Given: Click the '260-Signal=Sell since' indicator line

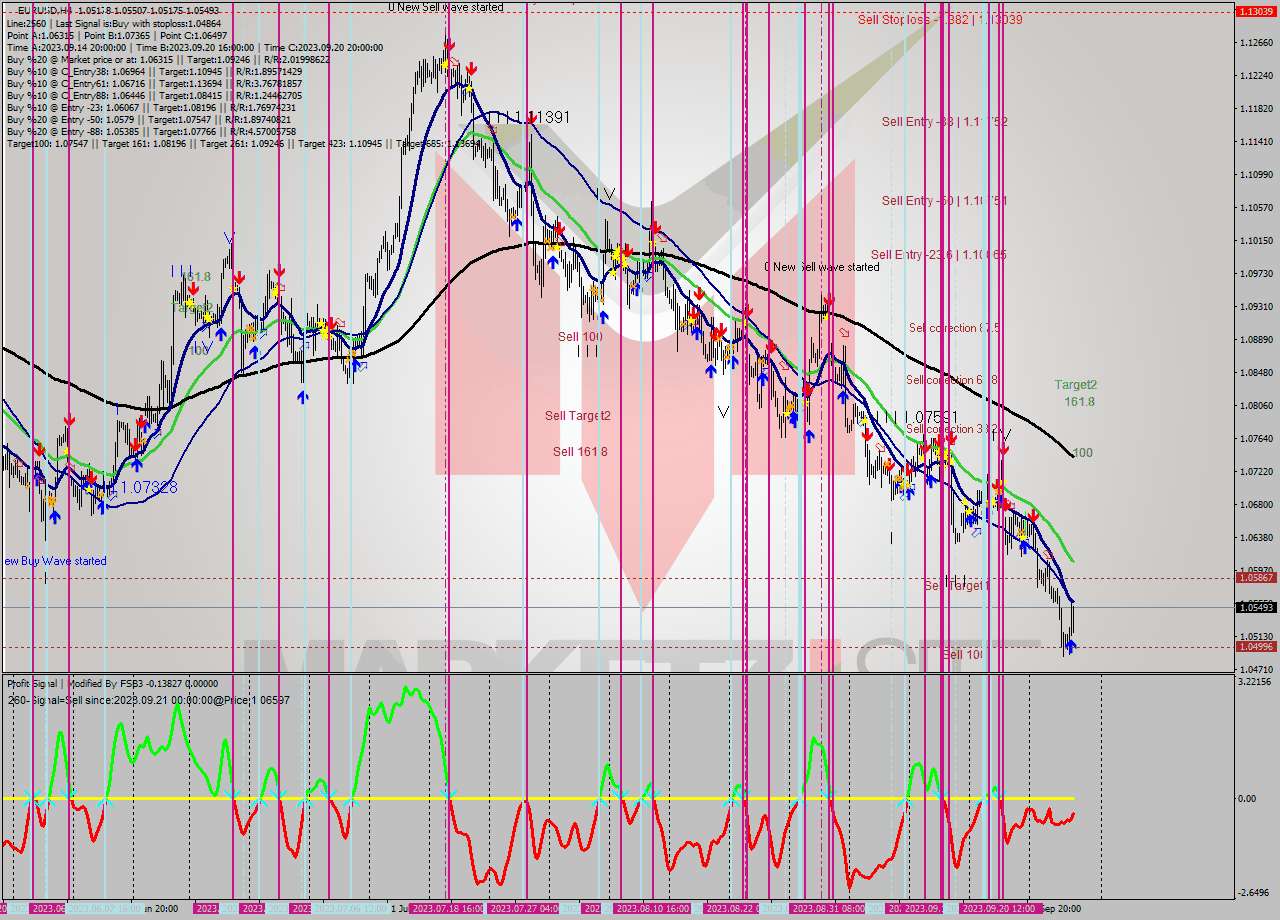Looking at the screenshot, I should coord(148,700).
